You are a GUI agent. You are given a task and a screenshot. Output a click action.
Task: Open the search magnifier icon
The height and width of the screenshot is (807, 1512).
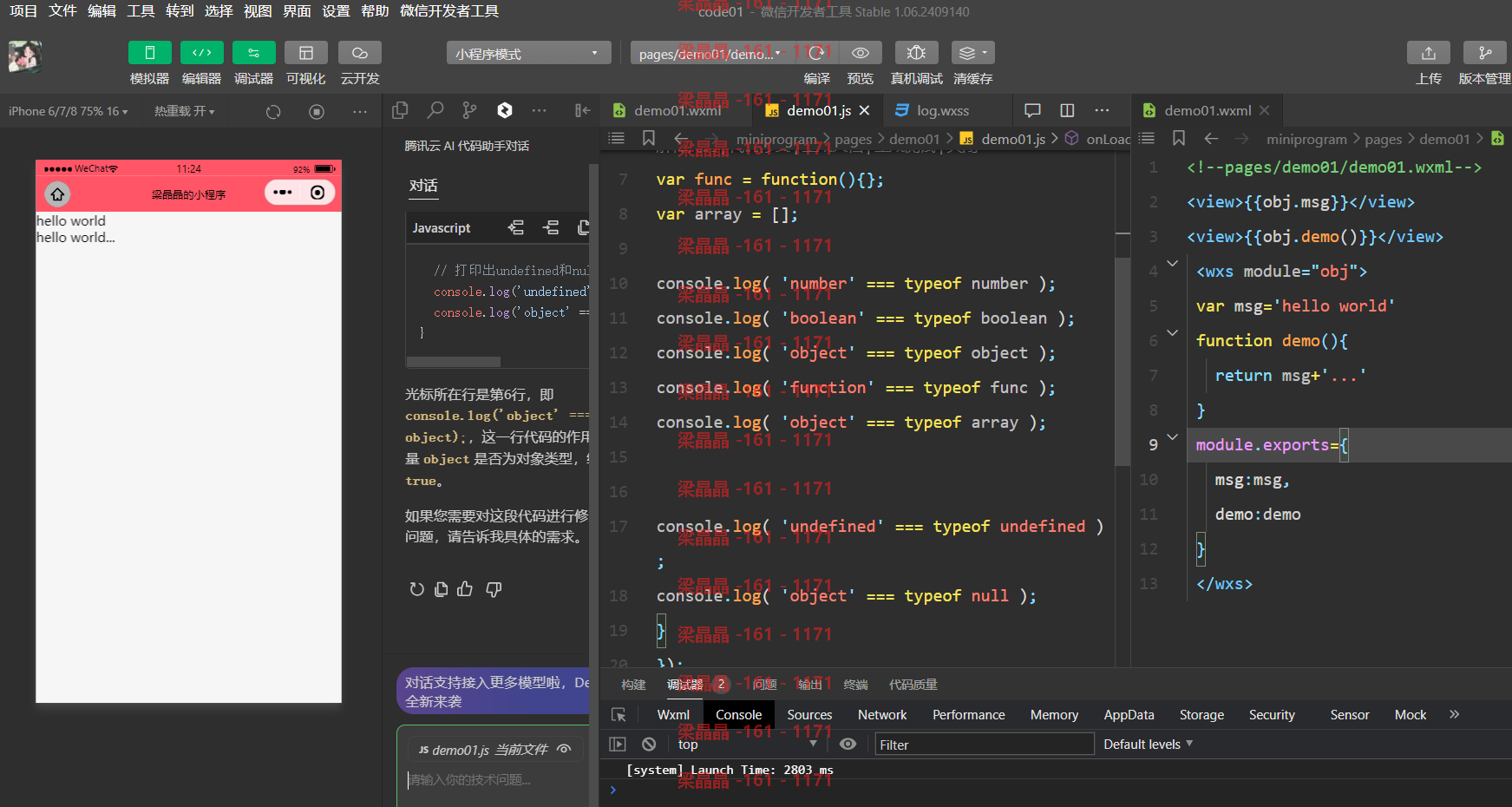(435, 110)
